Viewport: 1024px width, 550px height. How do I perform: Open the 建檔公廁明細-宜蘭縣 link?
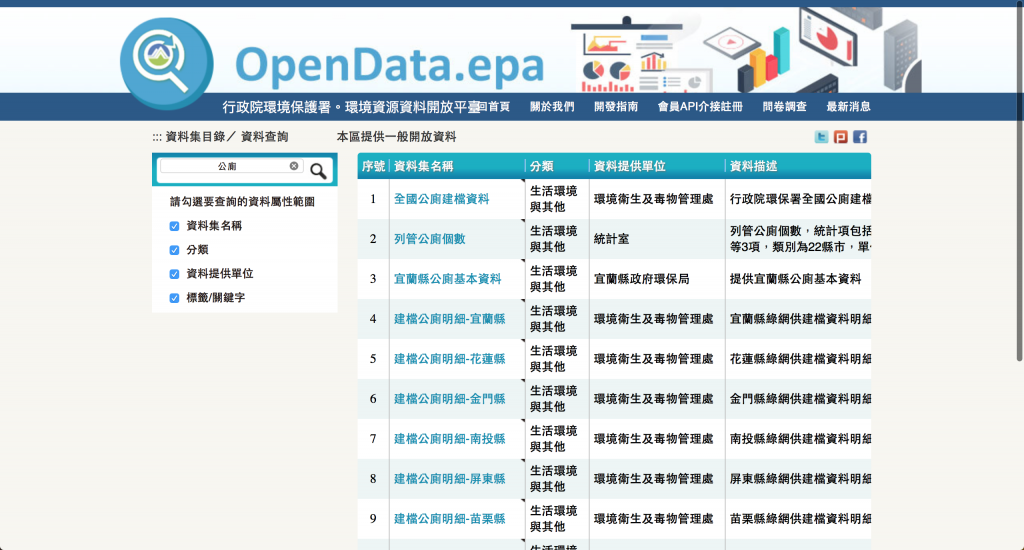click(449, 319)
